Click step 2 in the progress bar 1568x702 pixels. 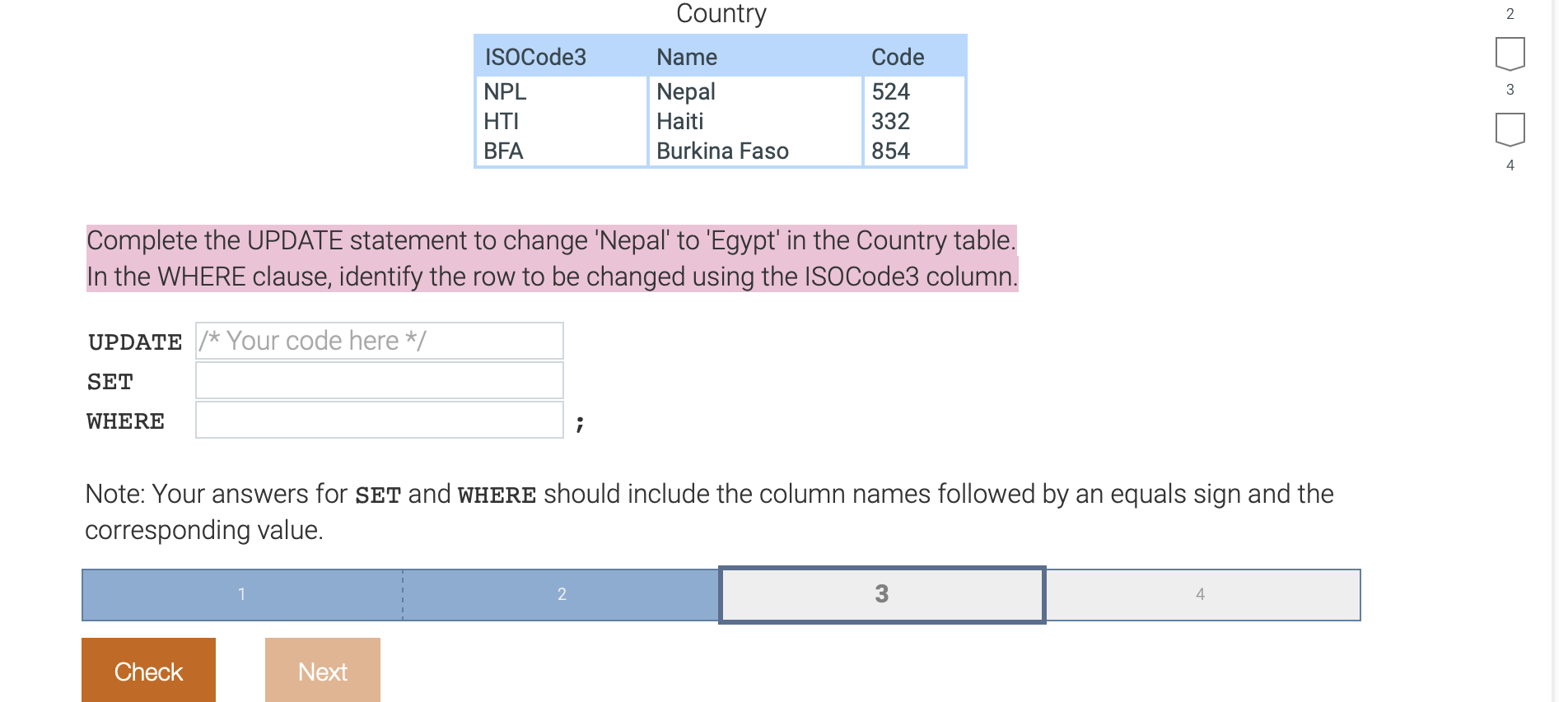click(562, 594)
